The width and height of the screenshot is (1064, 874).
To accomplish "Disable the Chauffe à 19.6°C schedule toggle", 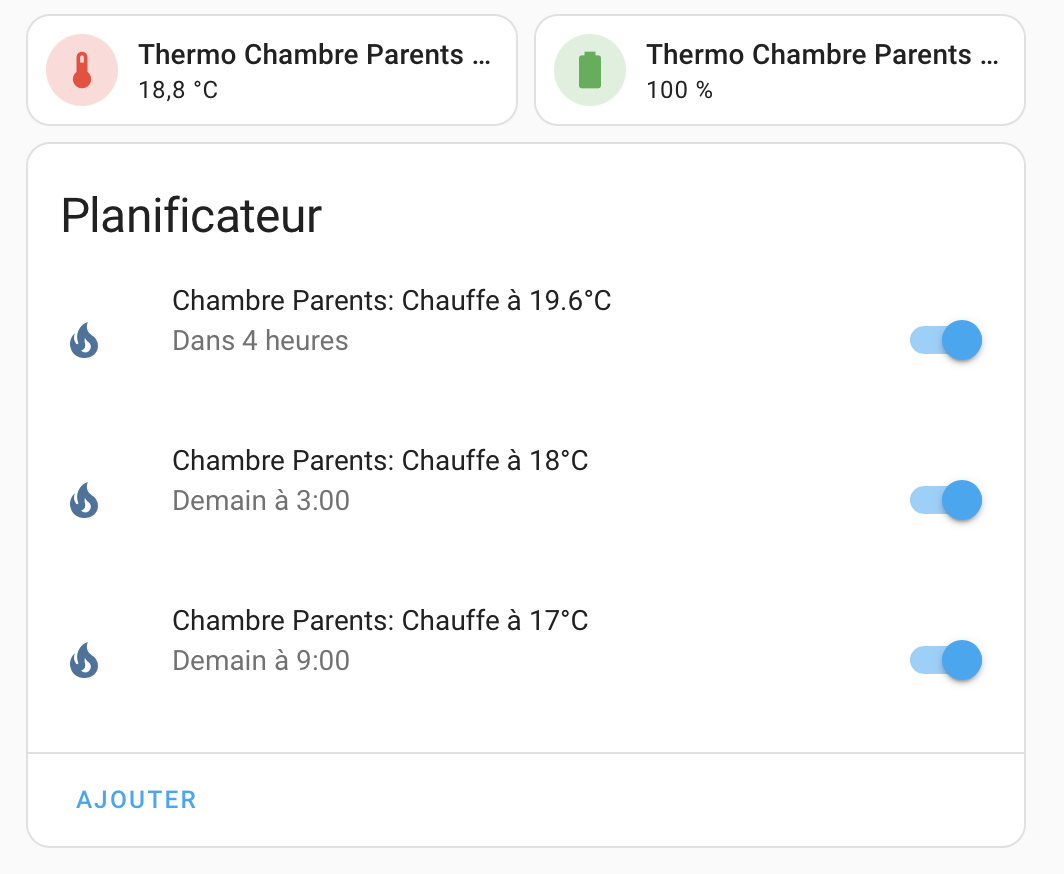I will tap(945, 340).
